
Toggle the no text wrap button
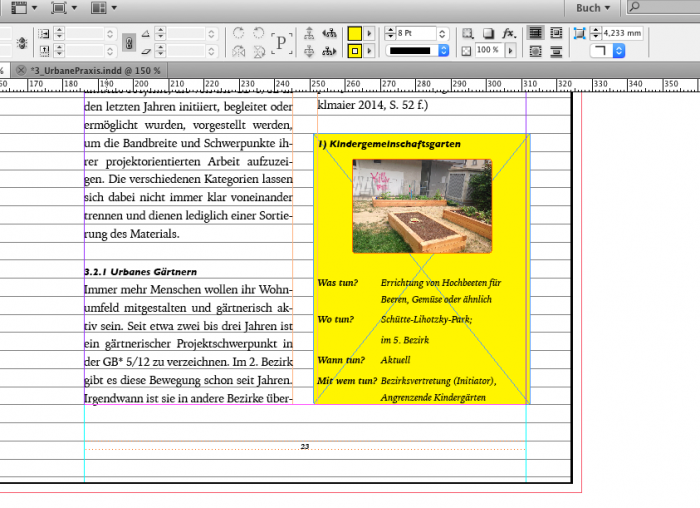click(x=535, y=33)
